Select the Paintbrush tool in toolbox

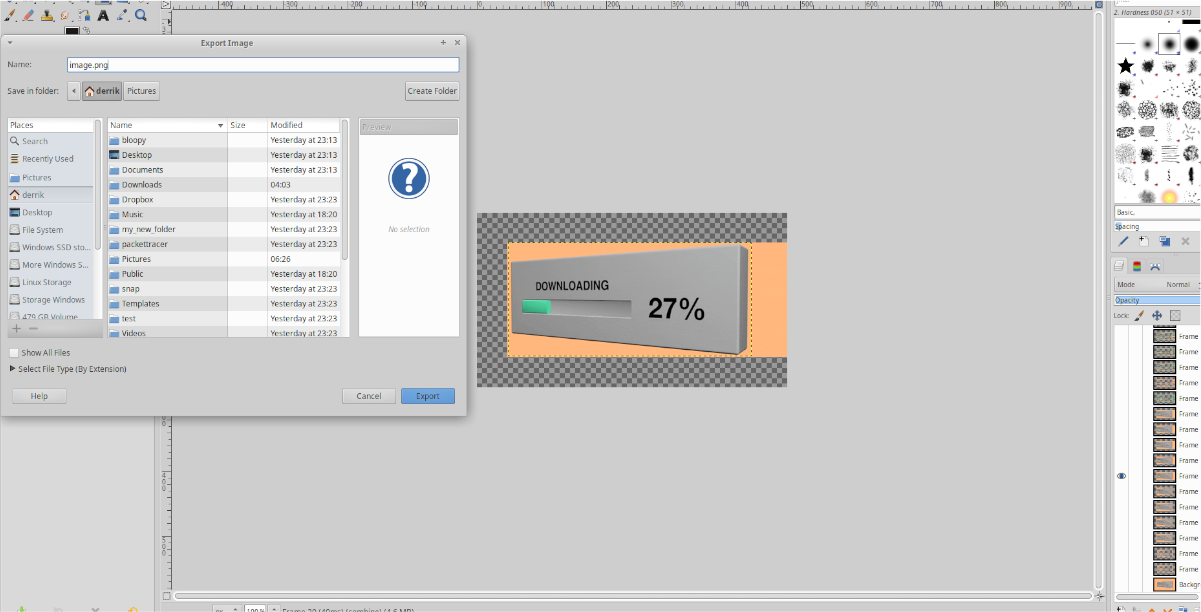(x=10, y=15)
